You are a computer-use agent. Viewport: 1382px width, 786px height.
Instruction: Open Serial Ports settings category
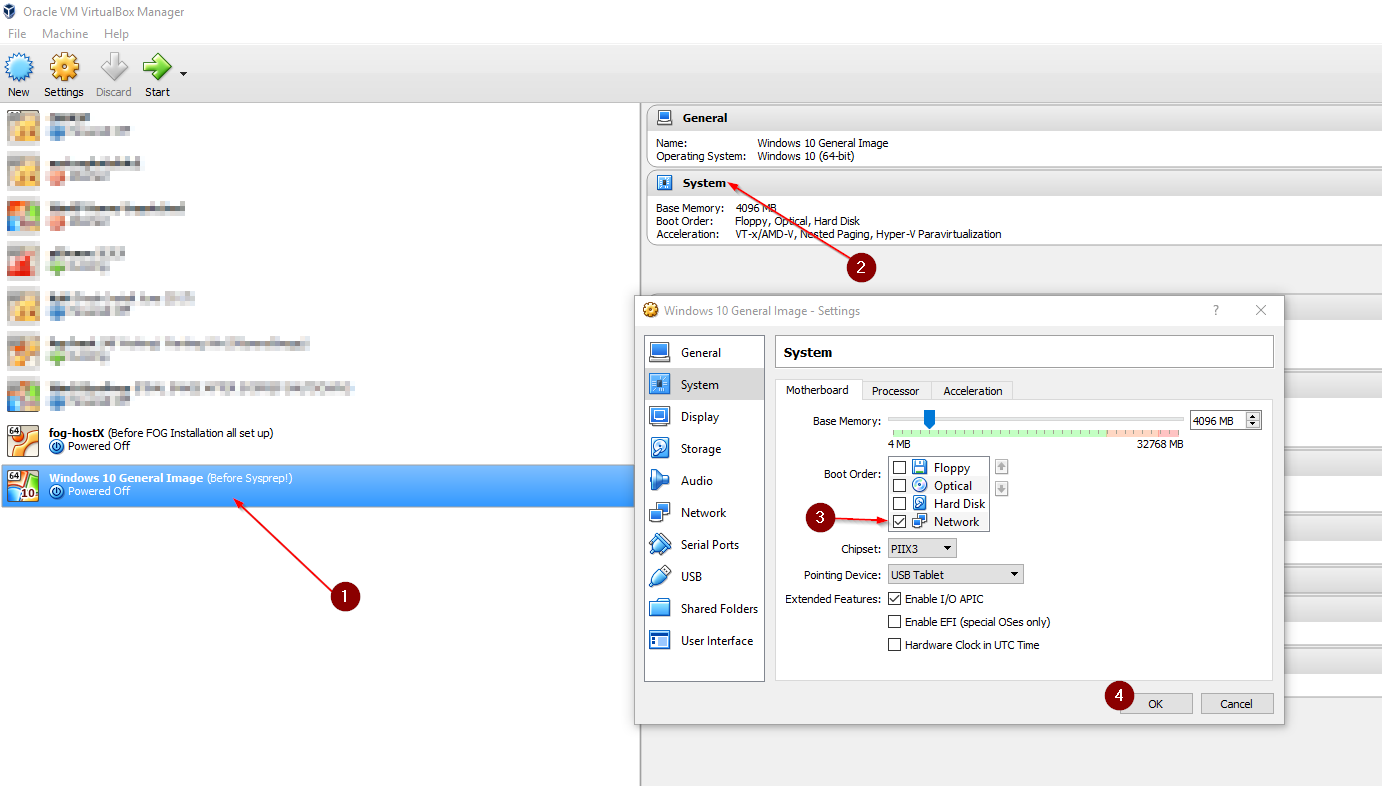click(x=704, y=545)
